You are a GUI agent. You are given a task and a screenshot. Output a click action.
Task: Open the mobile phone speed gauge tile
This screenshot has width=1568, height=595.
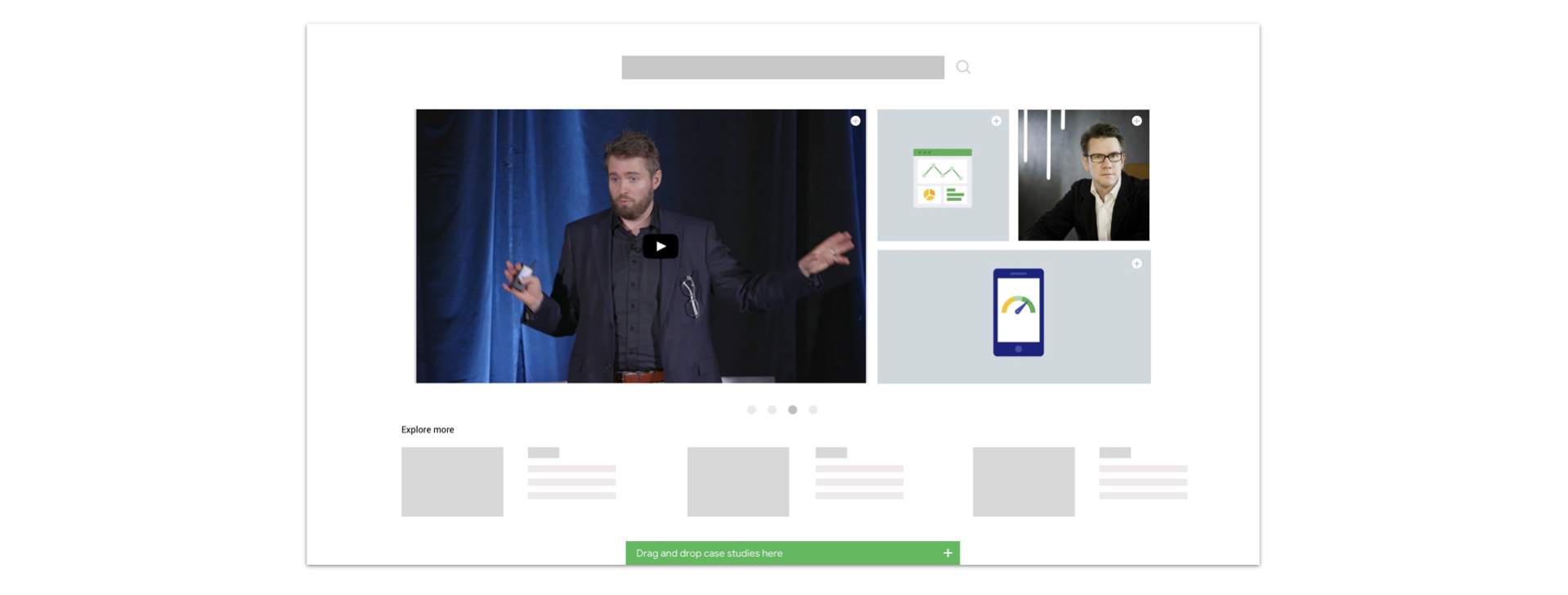click(x=1014, y=316)
